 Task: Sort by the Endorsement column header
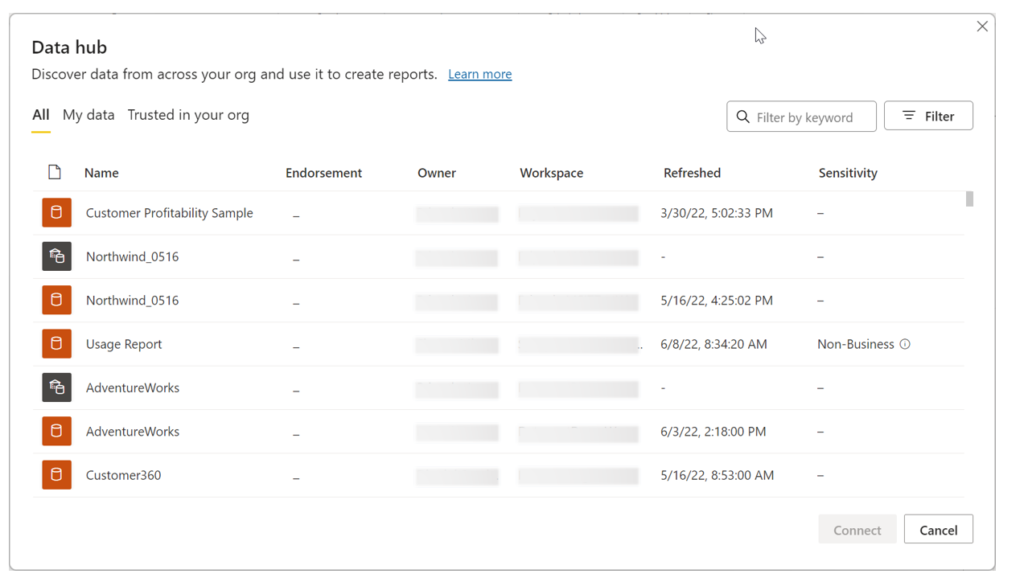coord(323,173)
